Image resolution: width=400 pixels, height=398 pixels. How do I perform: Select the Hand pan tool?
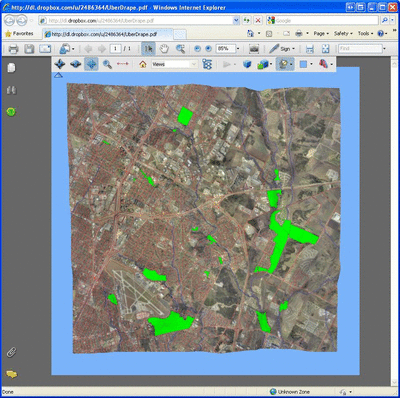tap(164, 49)
